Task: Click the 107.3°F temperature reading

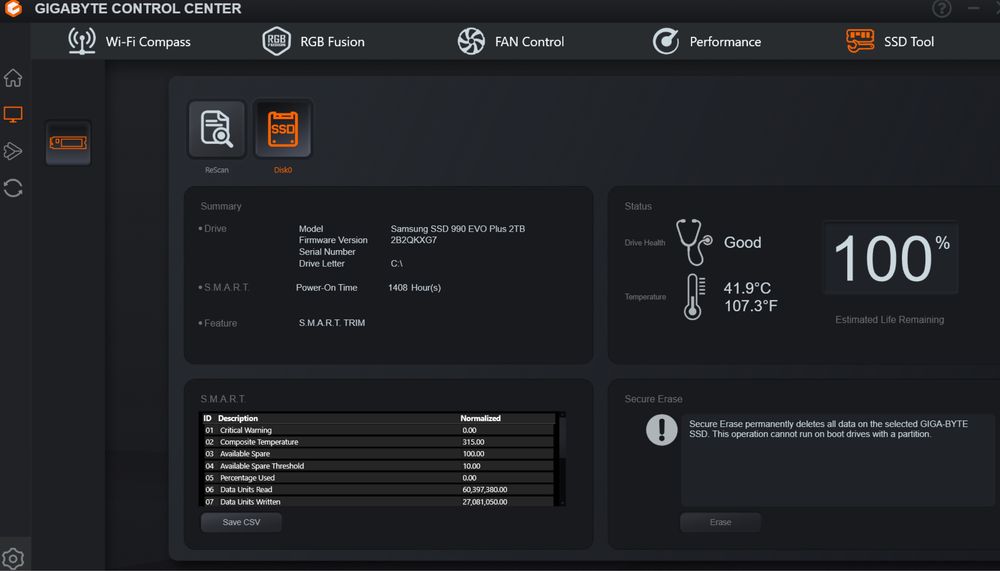Action: pyautogui.click(x=751, y=306)
